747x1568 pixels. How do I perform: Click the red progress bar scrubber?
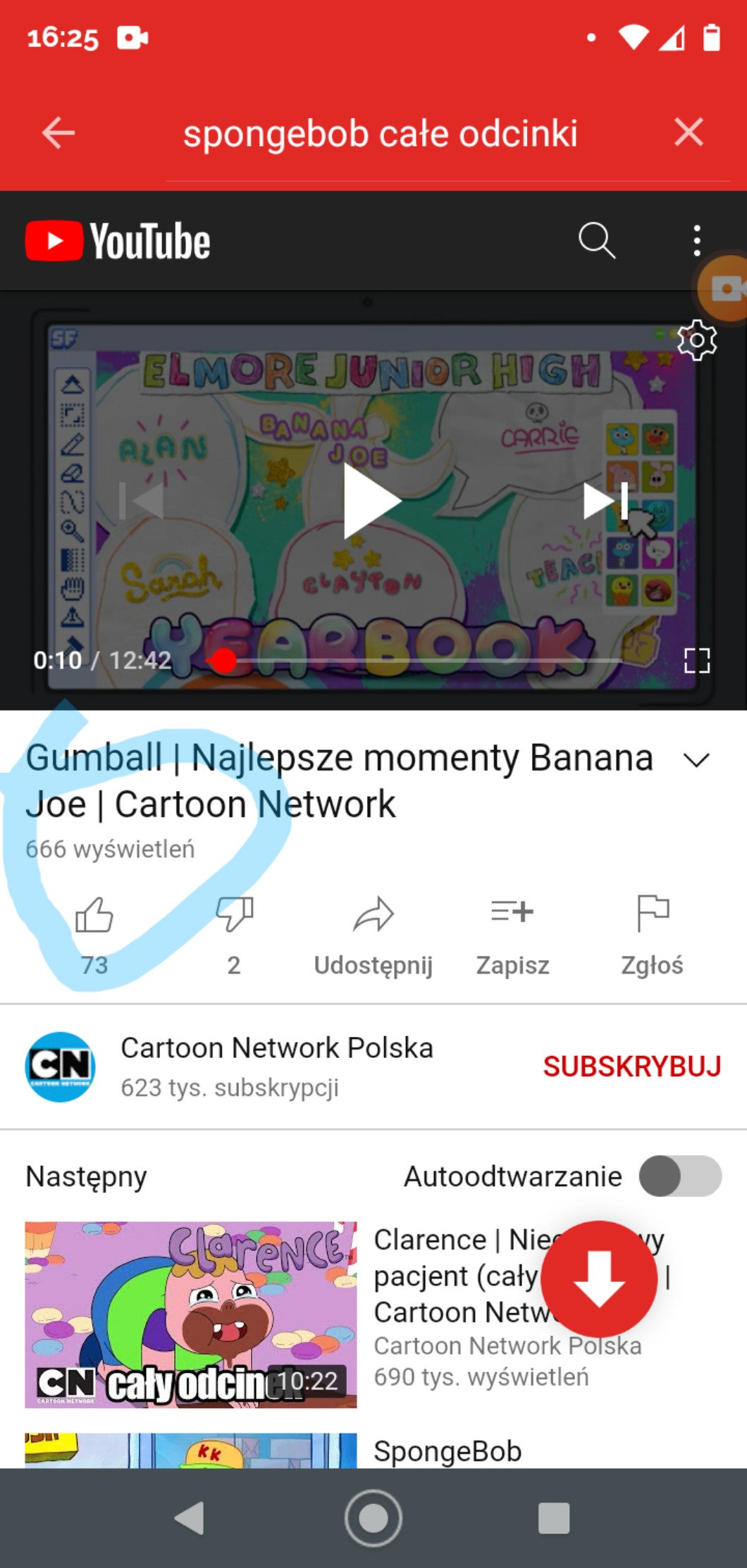[x=224, y=661]
